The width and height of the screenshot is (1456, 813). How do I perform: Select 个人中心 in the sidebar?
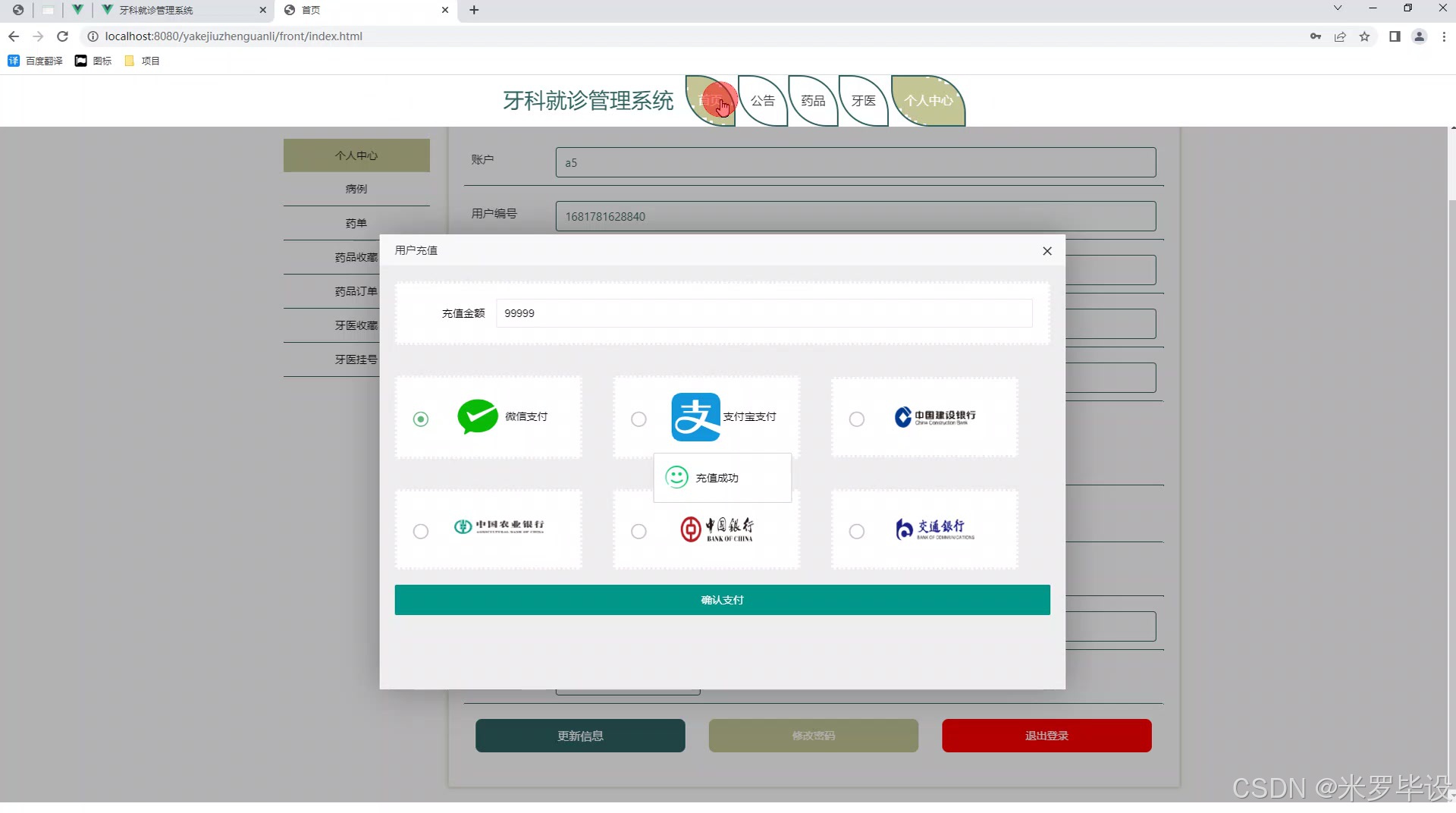pyautogui.click(x=356, y=155)
